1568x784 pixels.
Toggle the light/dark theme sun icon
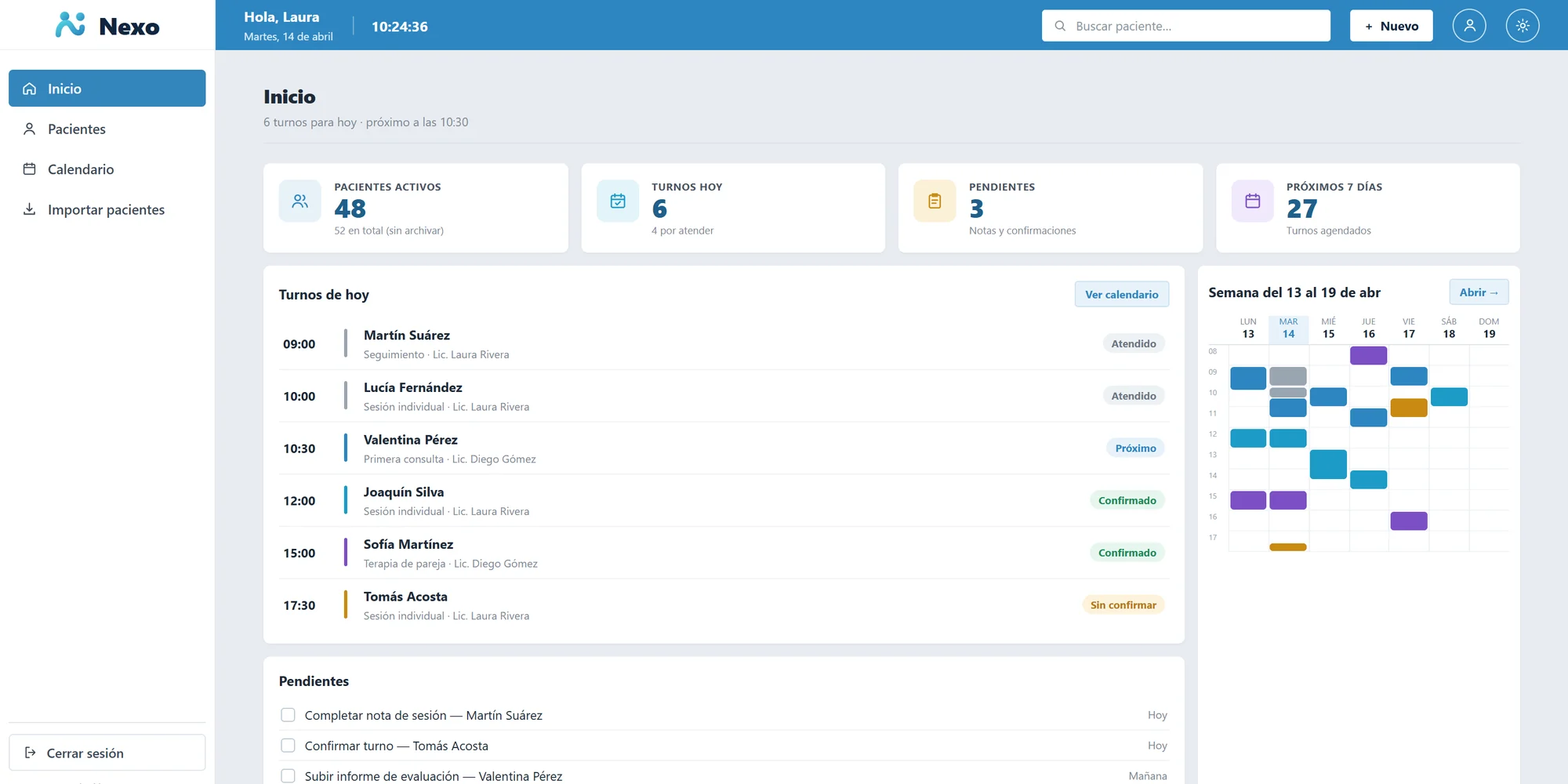click(x=1523, y=26)
